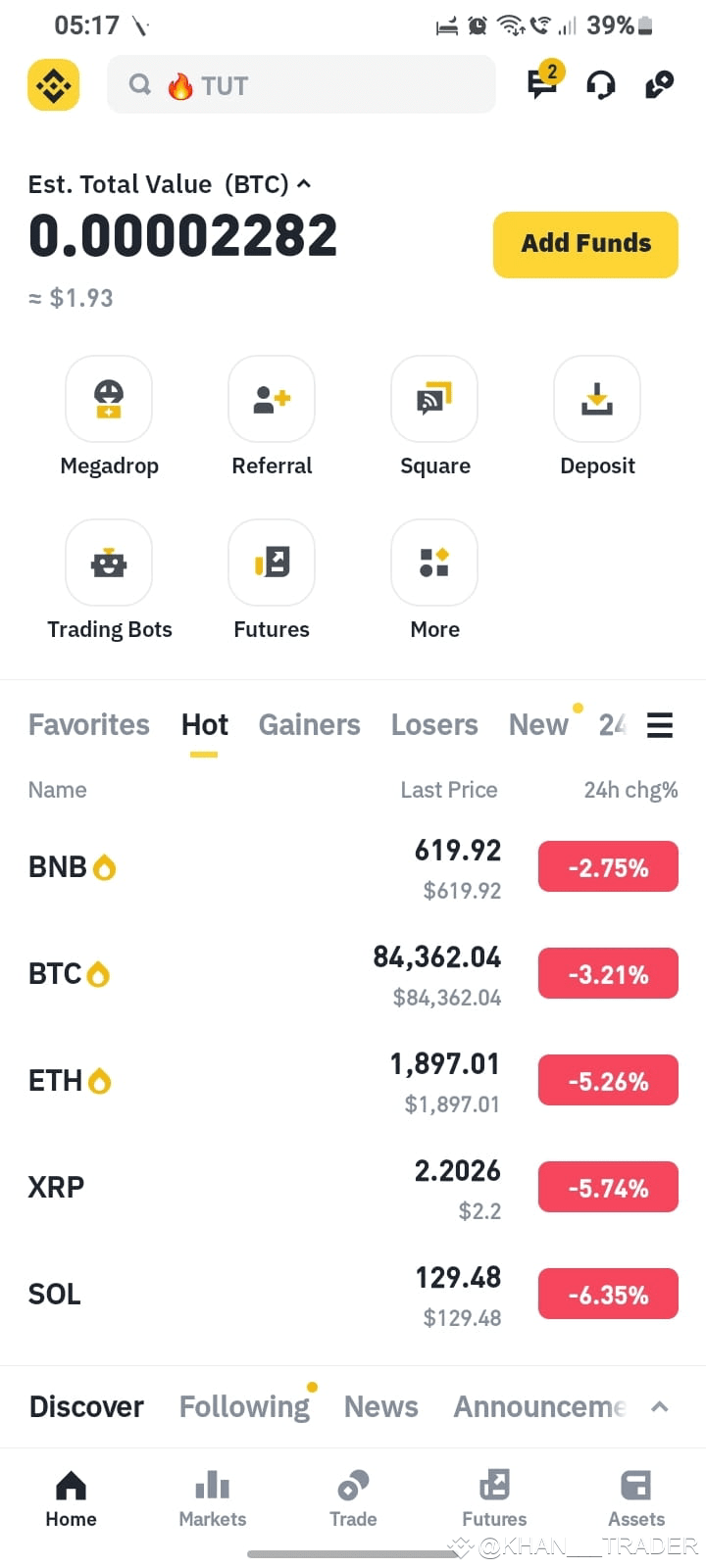Viewport: 706px width, 1568px height.
Task: Open the More services icon
Action: (x=434, y=563)
